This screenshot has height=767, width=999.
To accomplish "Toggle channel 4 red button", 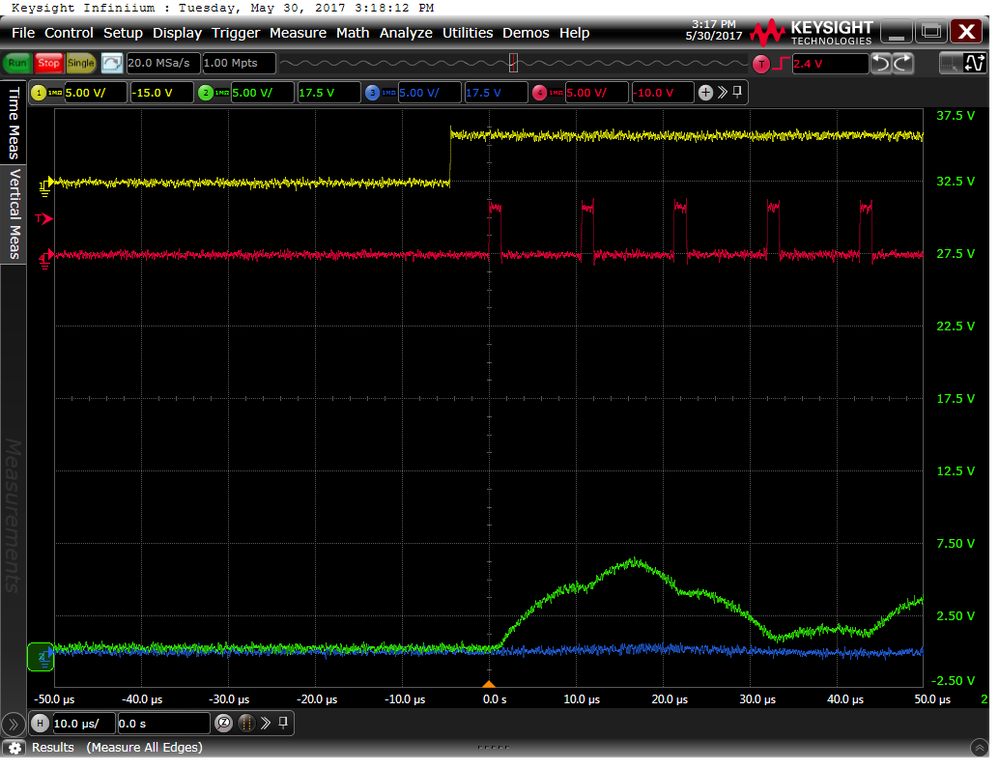I will [x=540, y=93].
